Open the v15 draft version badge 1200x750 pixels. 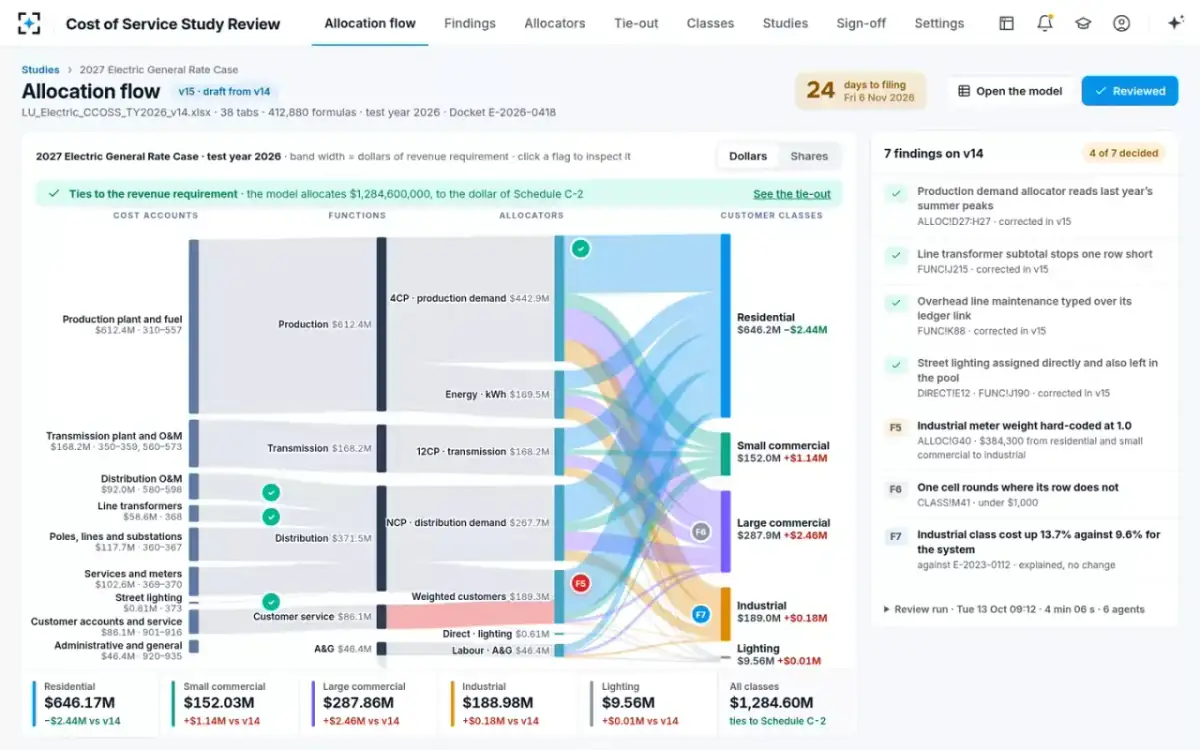(224, 91)
